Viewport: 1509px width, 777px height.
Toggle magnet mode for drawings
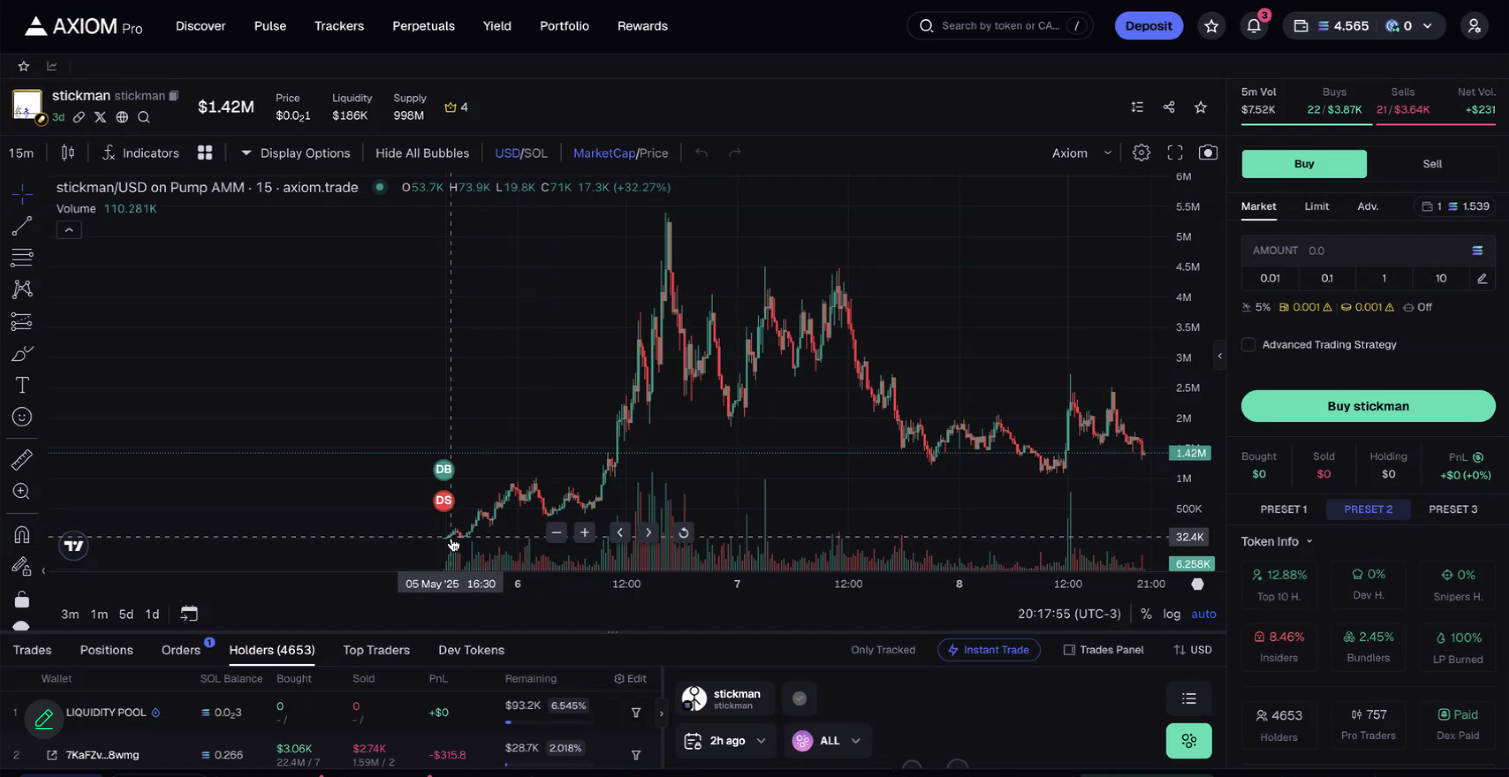coord(22,534)
